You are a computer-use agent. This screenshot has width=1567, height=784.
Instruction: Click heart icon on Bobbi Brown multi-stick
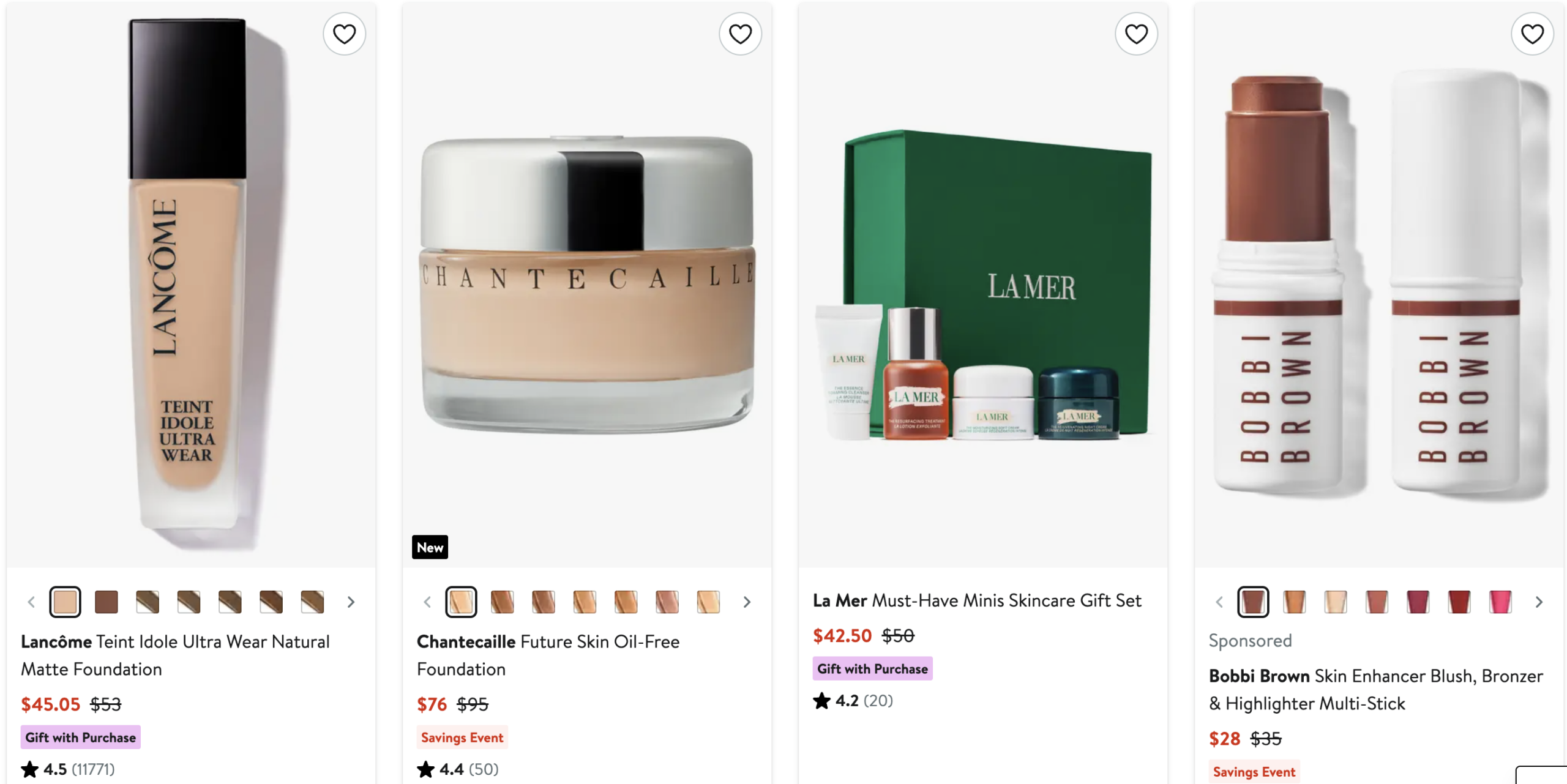click(1532, 34)
